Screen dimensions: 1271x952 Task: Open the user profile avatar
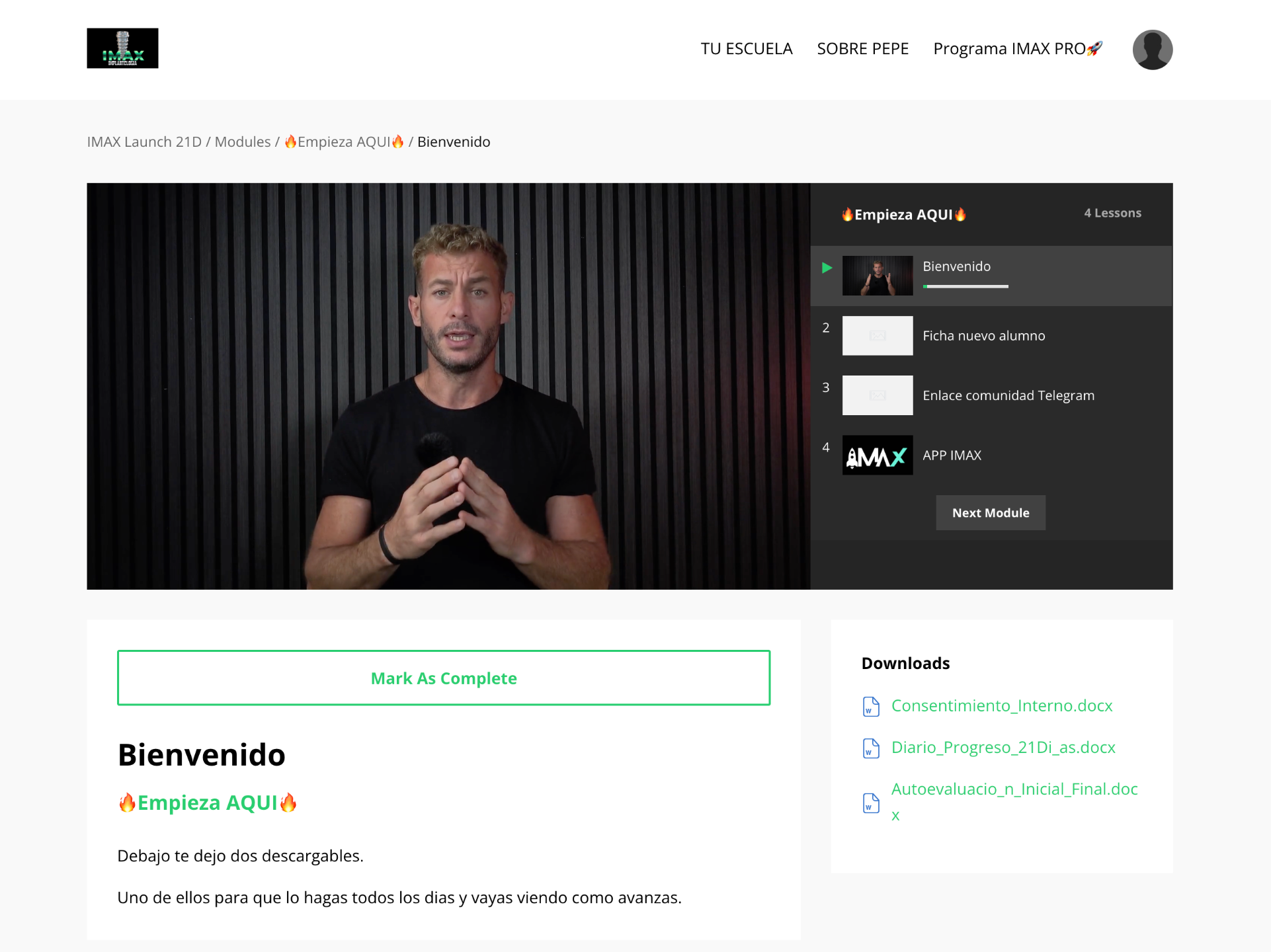[1153, 50]
